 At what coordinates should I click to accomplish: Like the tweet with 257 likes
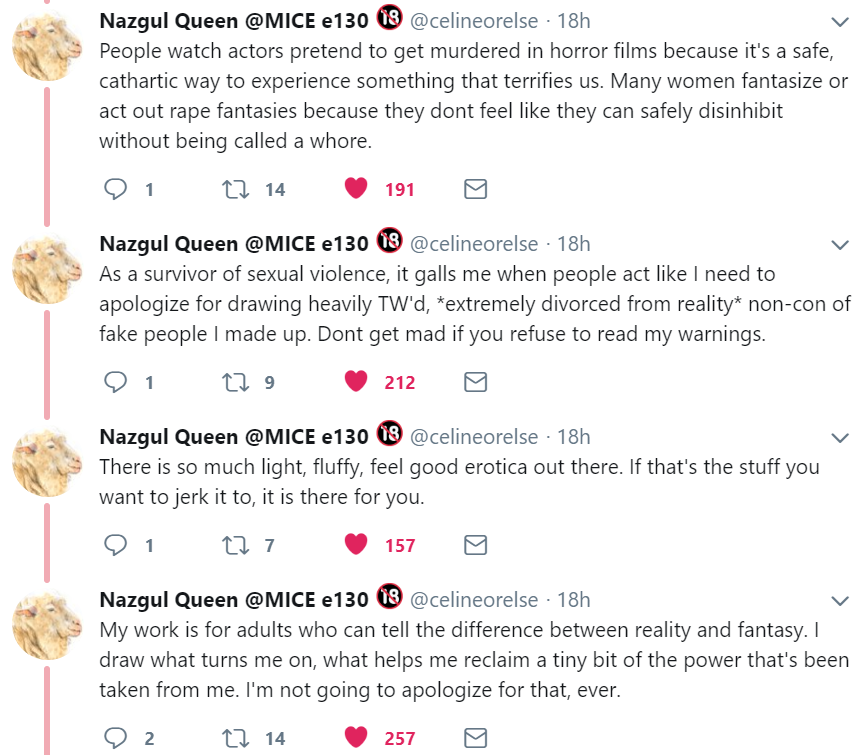(356, 739)
